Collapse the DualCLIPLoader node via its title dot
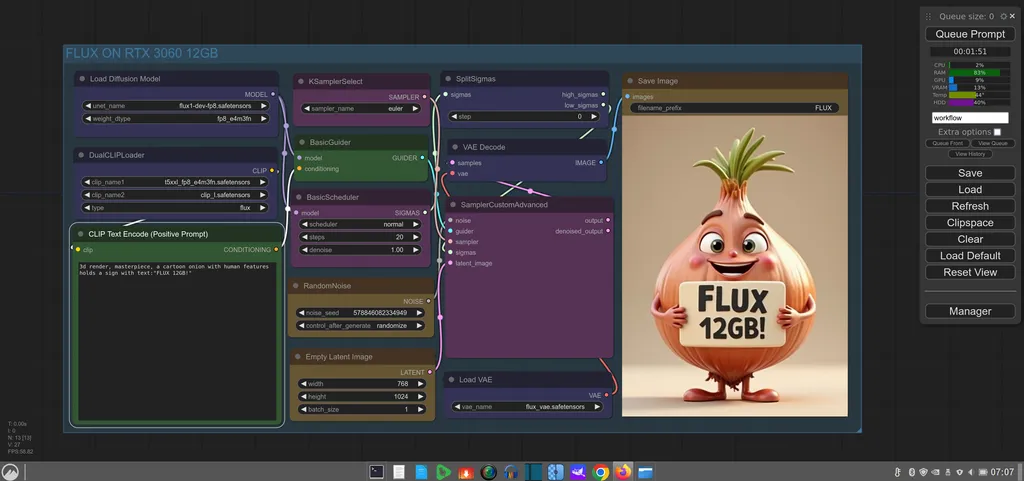Viewport: 1024px width, 481px height. [x=82, y=155]
